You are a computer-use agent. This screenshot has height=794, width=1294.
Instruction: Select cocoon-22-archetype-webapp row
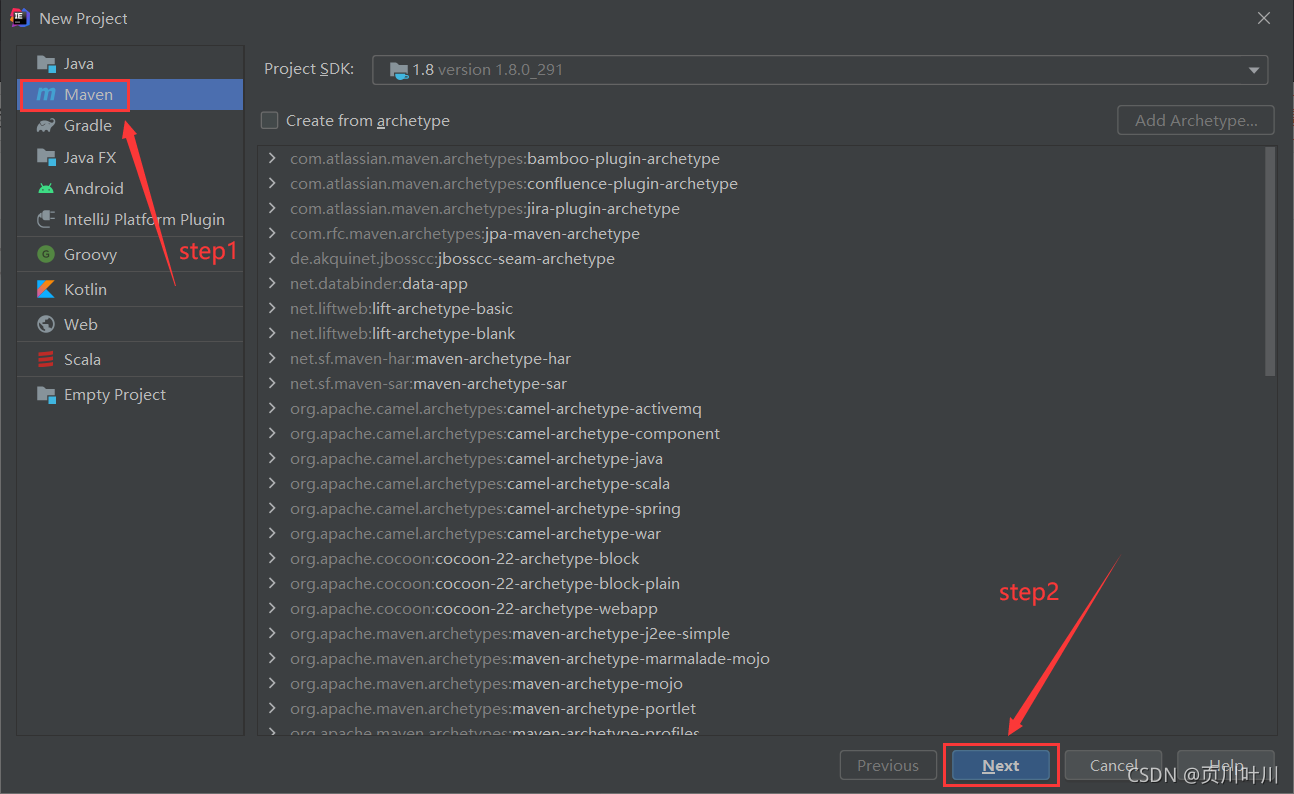760,608
